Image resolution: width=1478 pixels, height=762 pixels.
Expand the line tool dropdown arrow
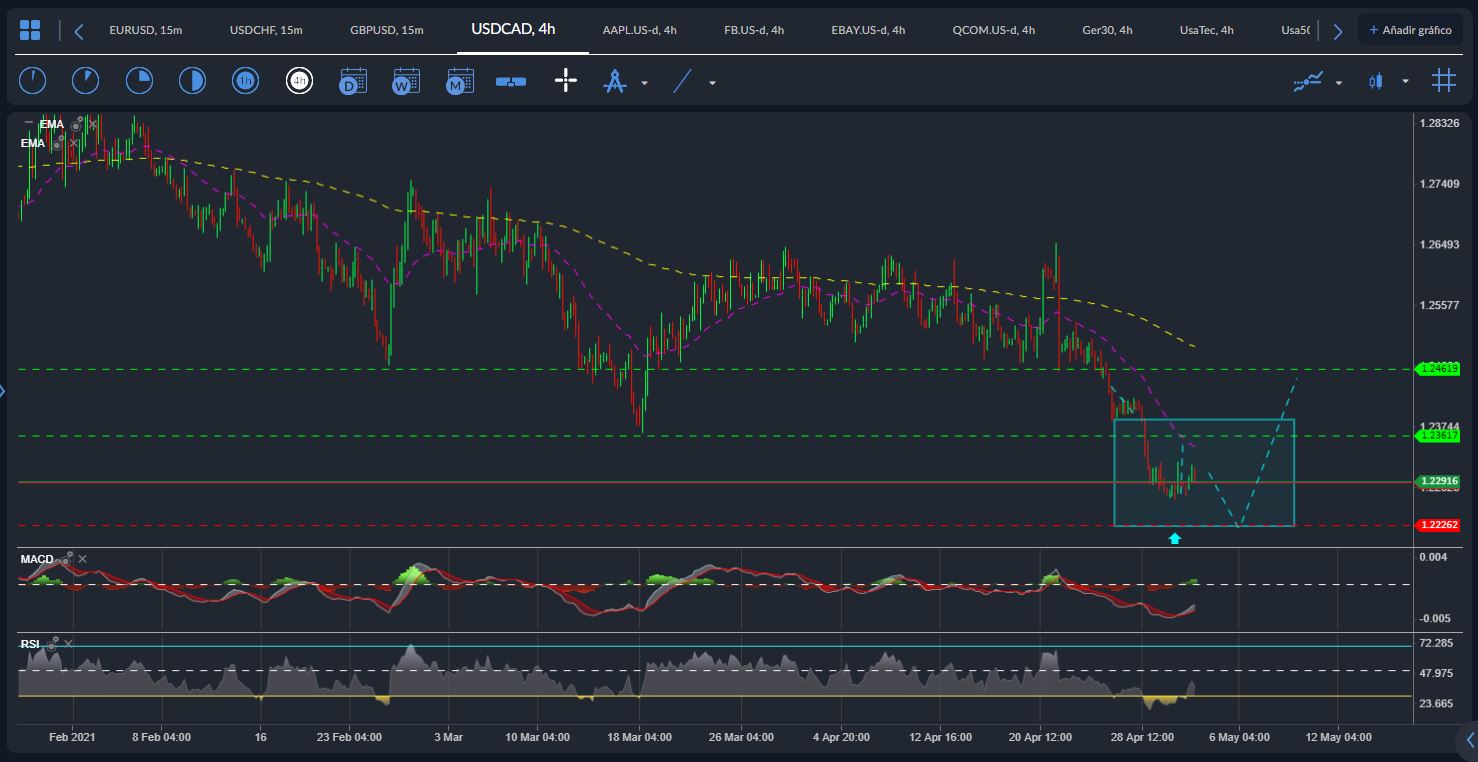point(712,83)
